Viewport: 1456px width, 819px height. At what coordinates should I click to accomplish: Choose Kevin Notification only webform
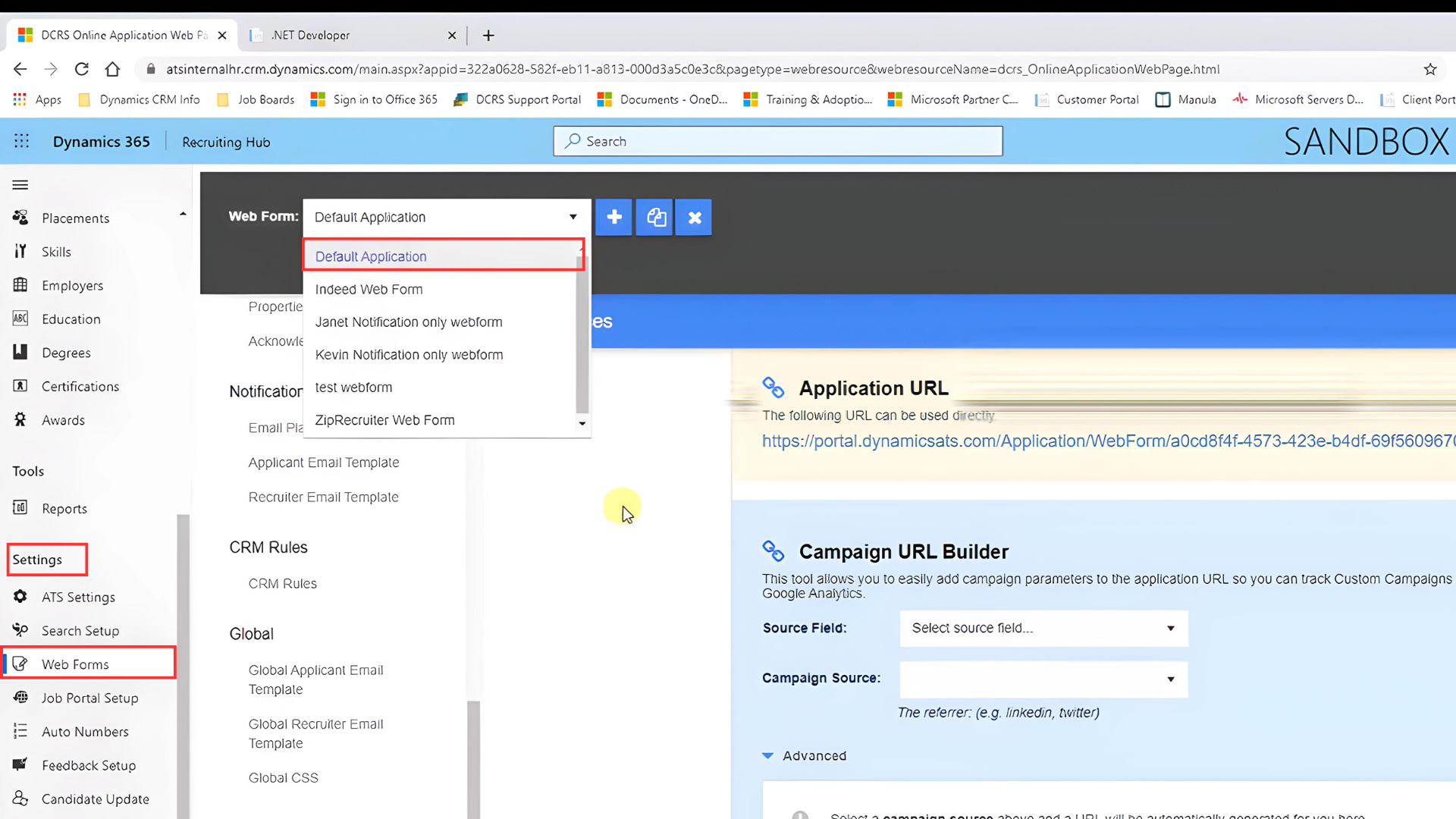[x=440, y=355]
